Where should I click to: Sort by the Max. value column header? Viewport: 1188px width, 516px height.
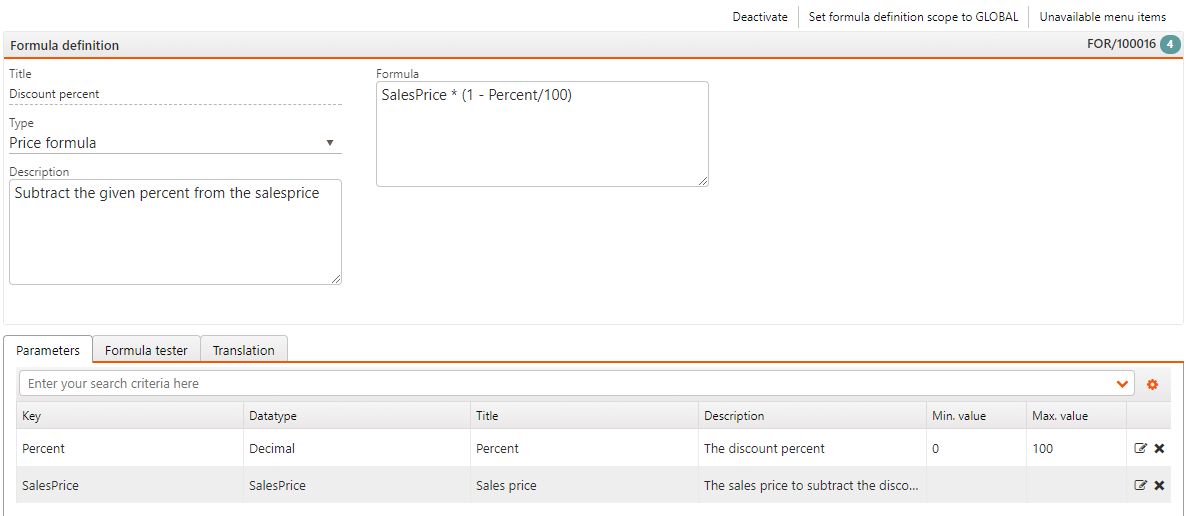click(x=1059, y=416)
